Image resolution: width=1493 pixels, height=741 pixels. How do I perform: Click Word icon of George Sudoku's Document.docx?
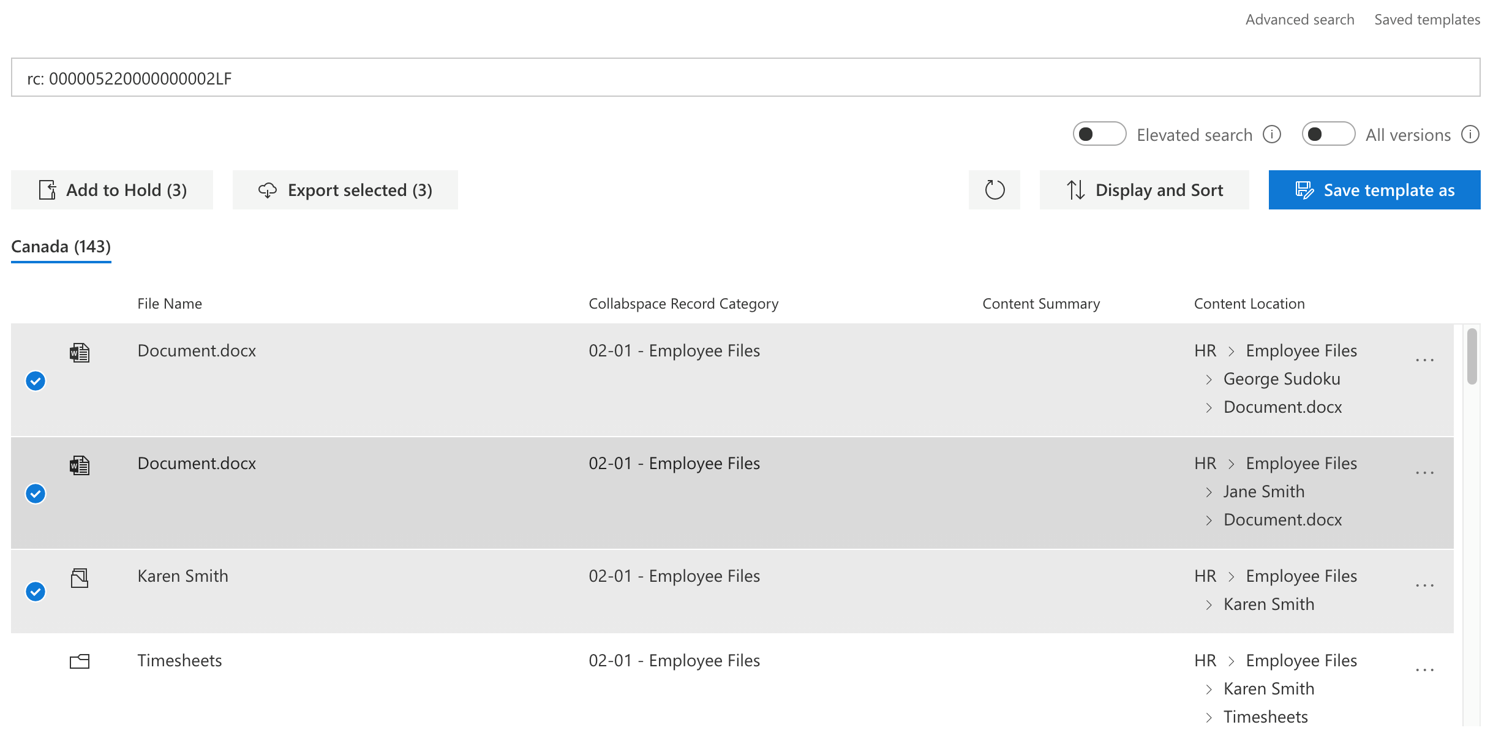(x=80, y=352)
